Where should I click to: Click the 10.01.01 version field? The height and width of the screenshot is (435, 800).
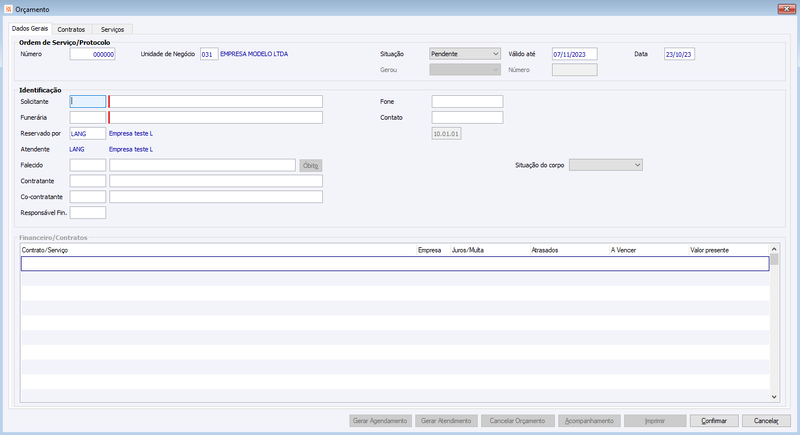click(x=446, y=134)
